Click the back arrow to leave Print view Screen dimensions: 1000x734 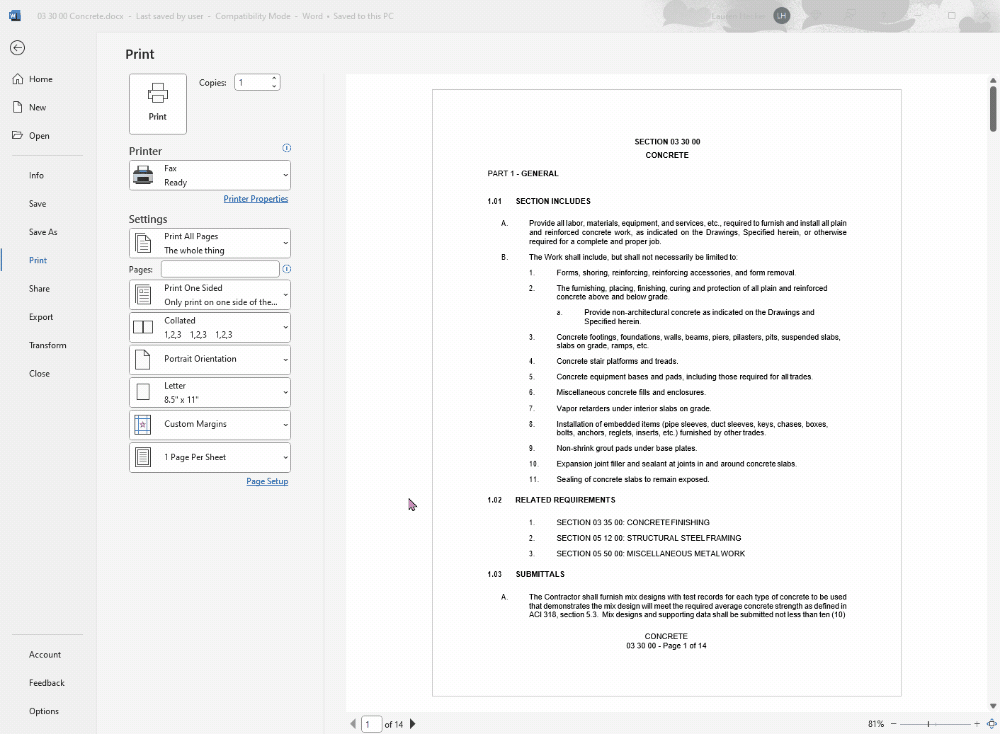17,47
